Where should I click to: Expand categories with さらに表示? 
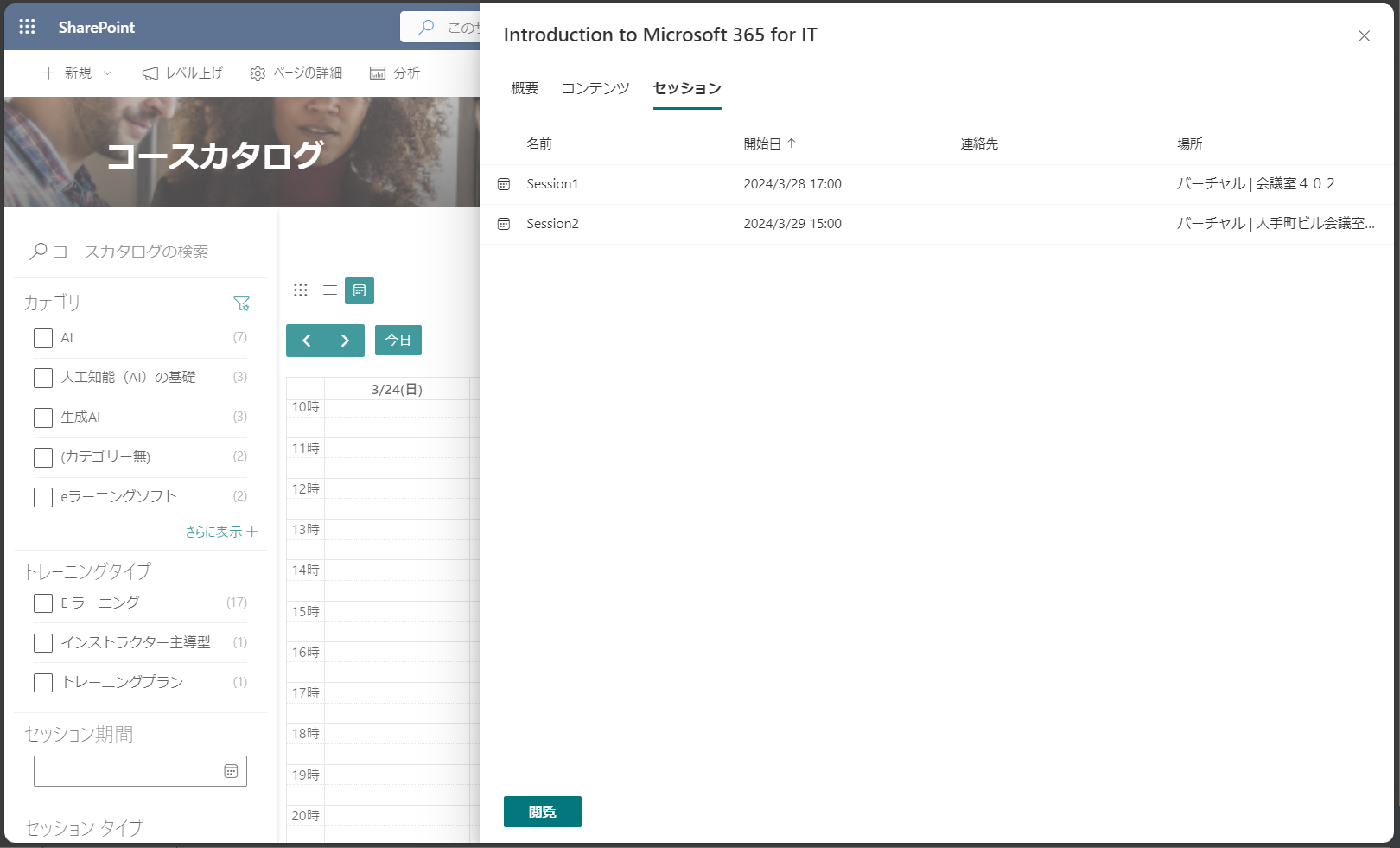pyautogui.click(x=221, y=532)
